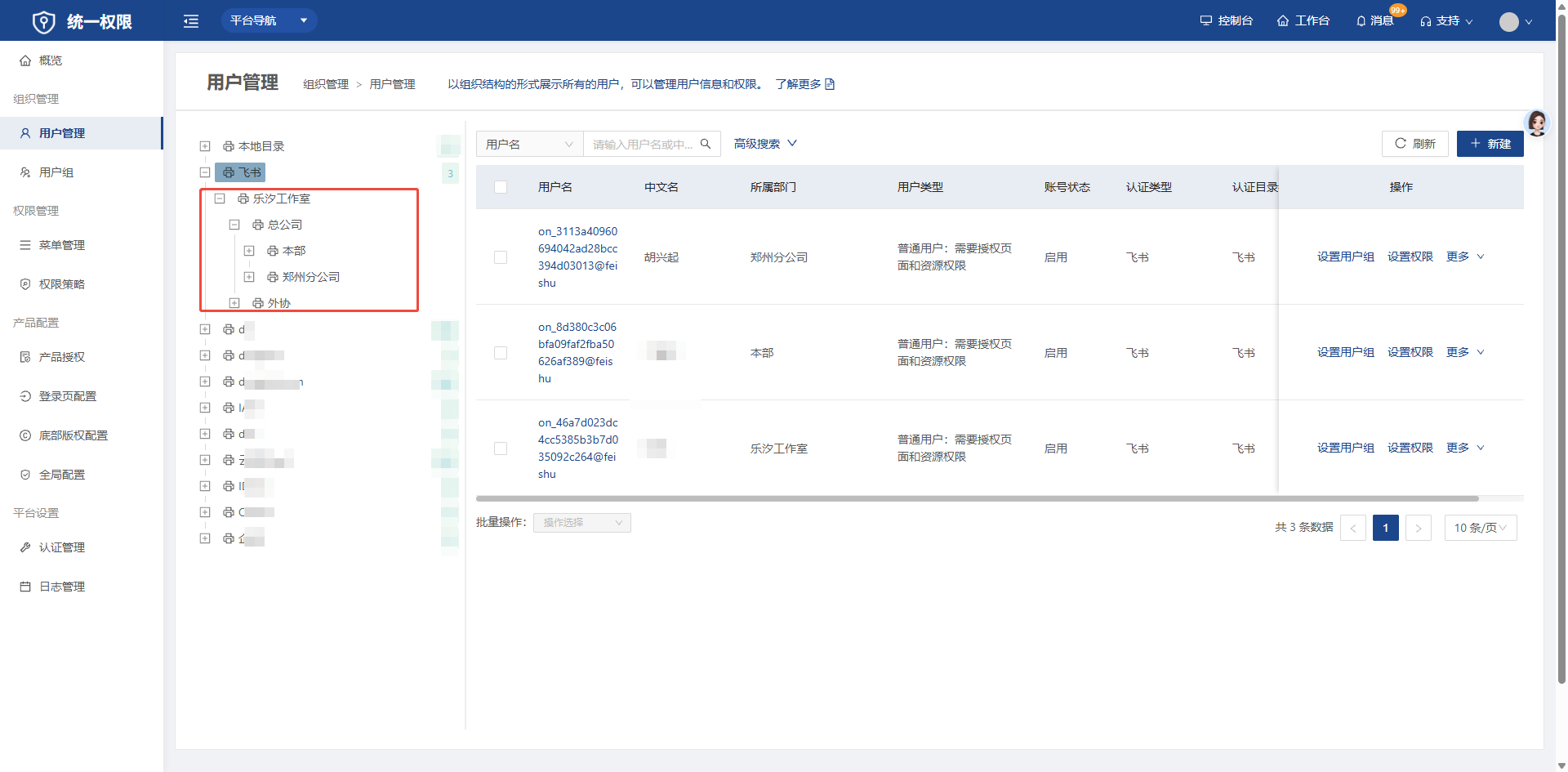Screen dimensions: 1568x772
Task: Open the 平台导航 dropdown
Action: [269, 20]
